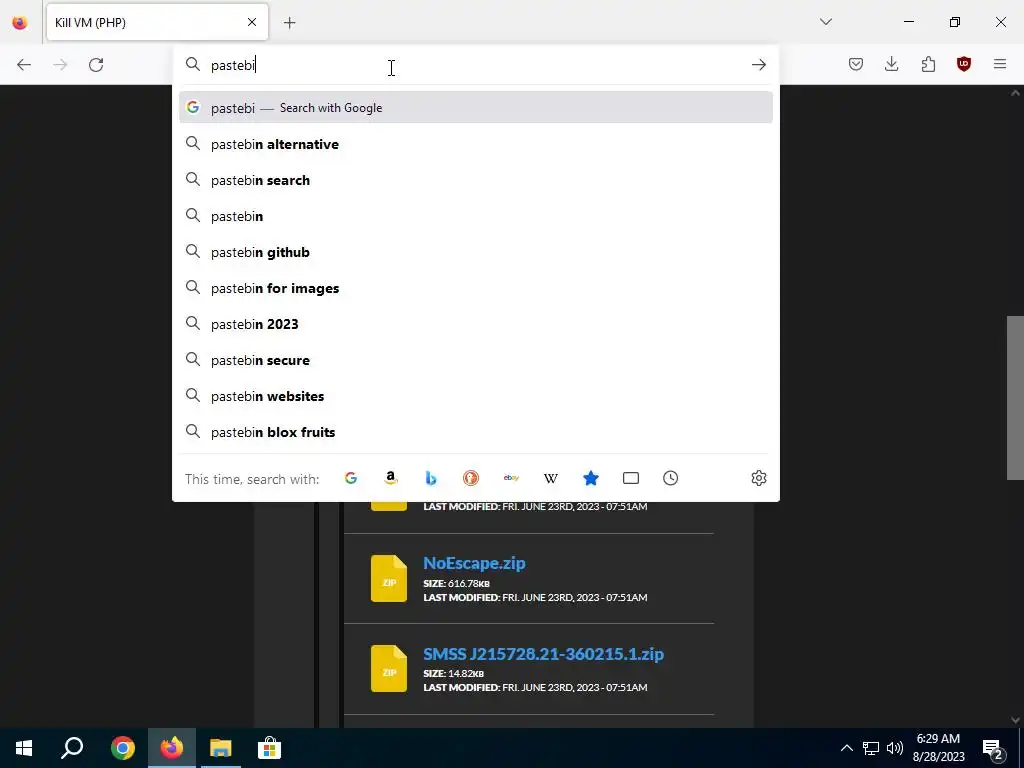Click the NoEscape.zip yellow file icon
Screen dimensions: 1024x768
pos(389,579)
